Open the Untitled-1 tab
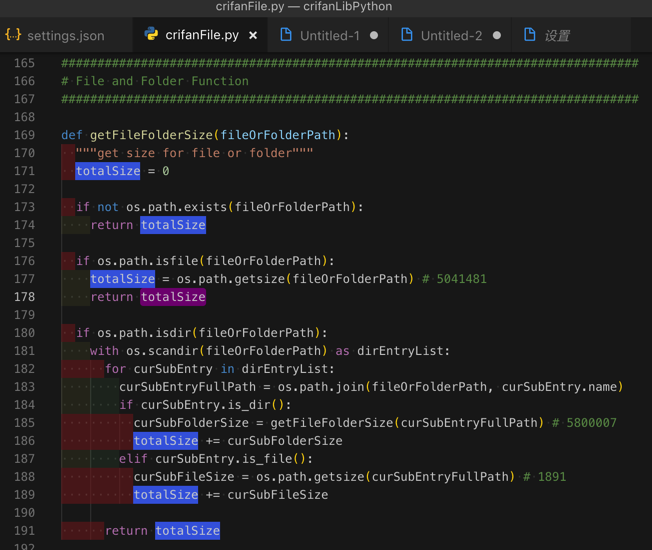This screenshot has width=652, height=550. pyautogui.click(x=329, y=36)
